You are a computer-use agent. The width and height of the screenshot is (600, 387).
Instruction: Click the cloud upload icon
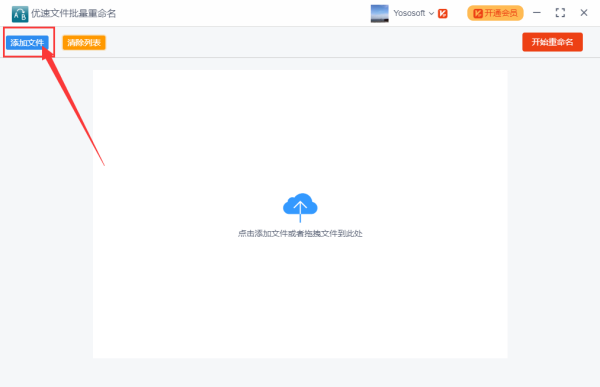300,207
